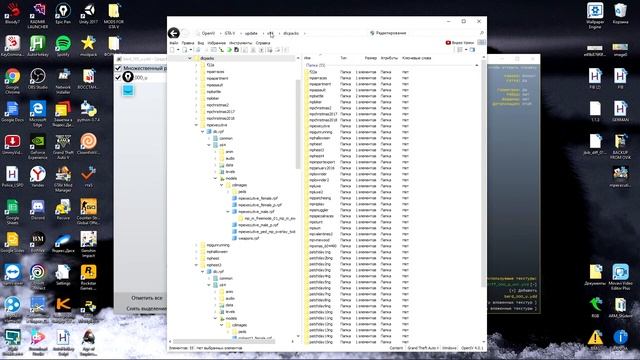The height and width of the screenshot is (360, 640).
Task: Click the OpenIV back arrow button
Action: (x=174, y=33)
